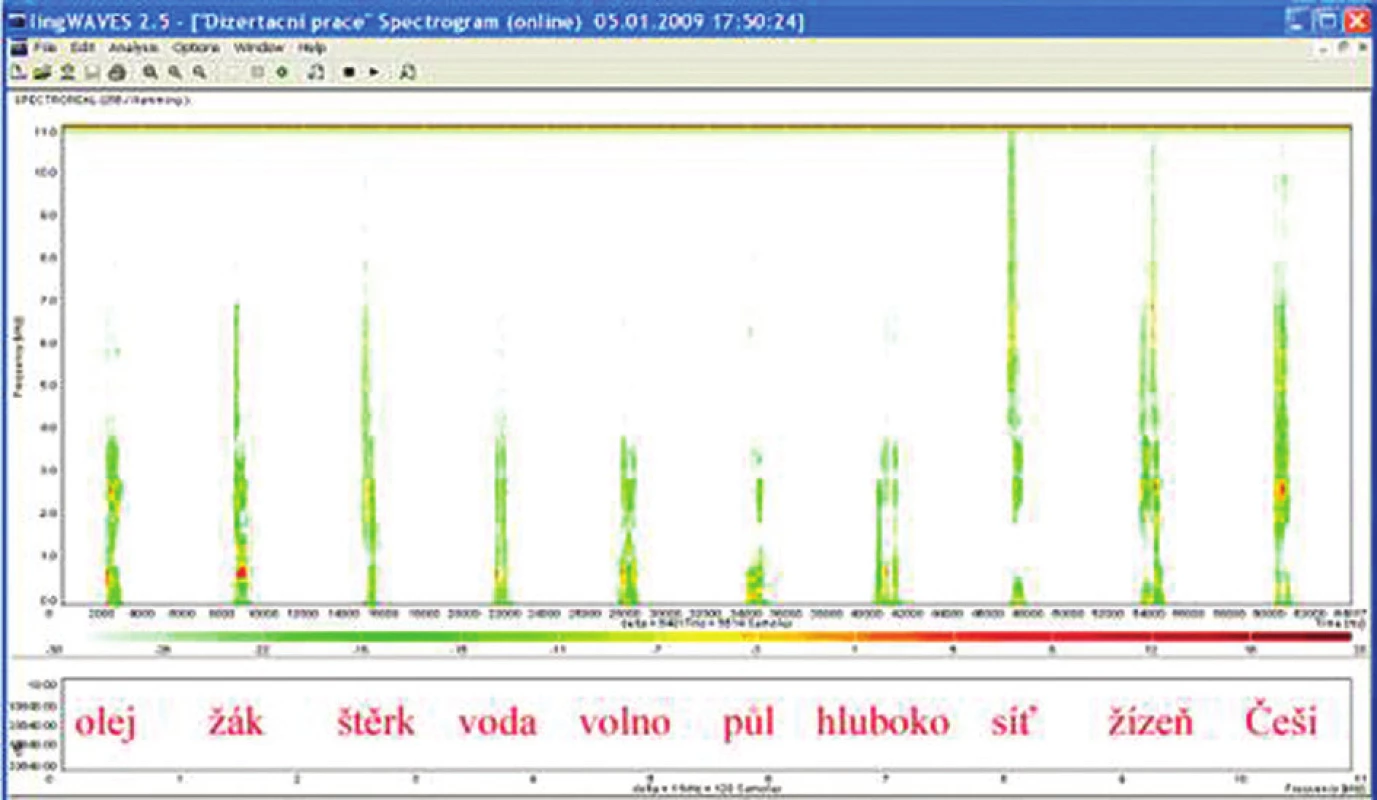The width and height of the screenshot is (1377, 800).
Task: Select the word 'hluboko' label
Action: [883, 722]
